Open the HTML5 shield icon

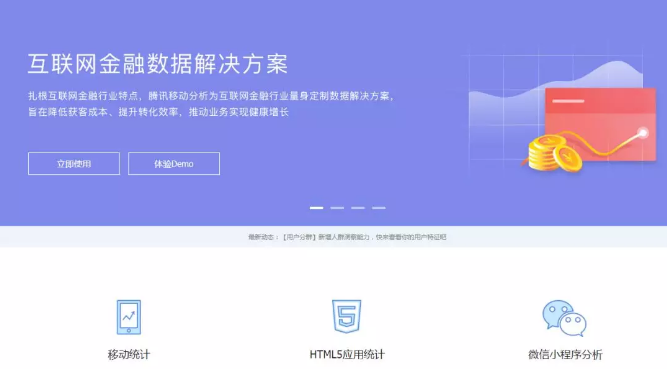[x=347, y=316]
